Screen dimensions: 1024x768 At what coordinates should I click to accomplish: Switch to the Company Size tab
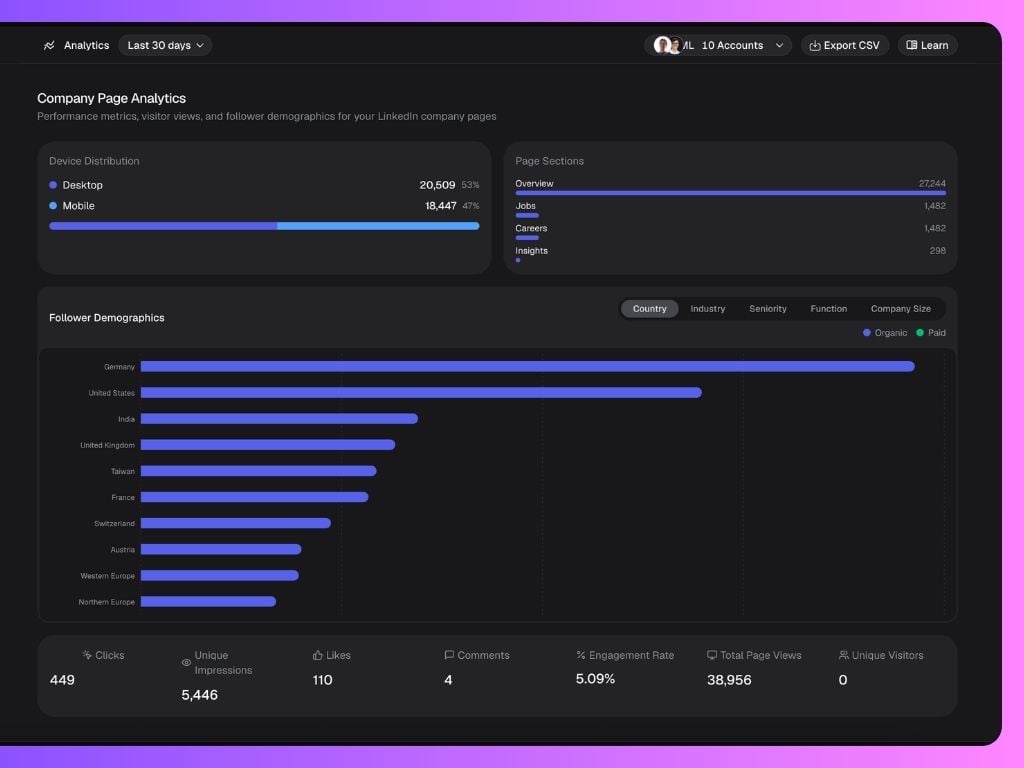point(901,308)
